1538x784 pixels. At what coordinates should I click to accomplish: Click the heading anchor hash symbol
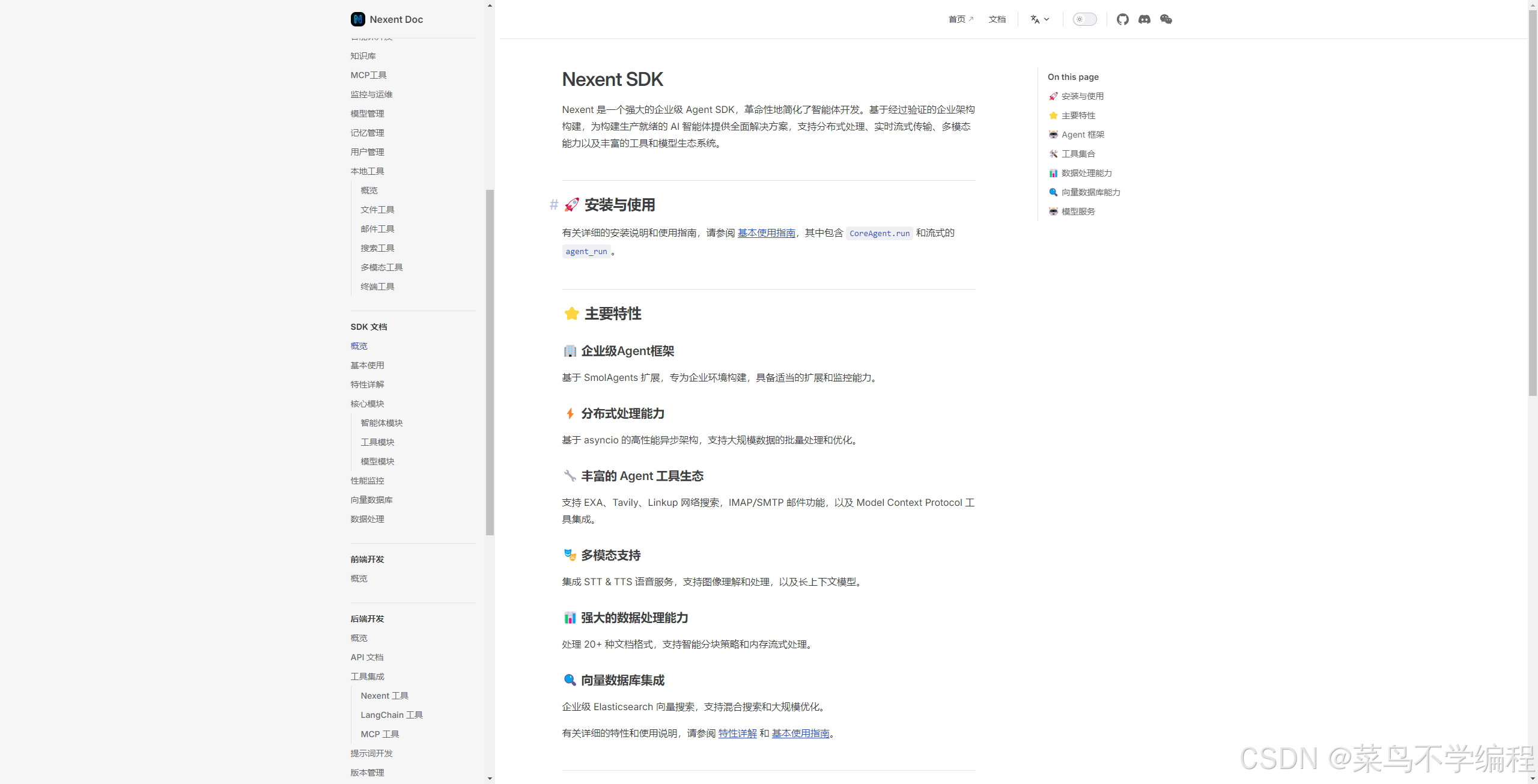(553, 205)
